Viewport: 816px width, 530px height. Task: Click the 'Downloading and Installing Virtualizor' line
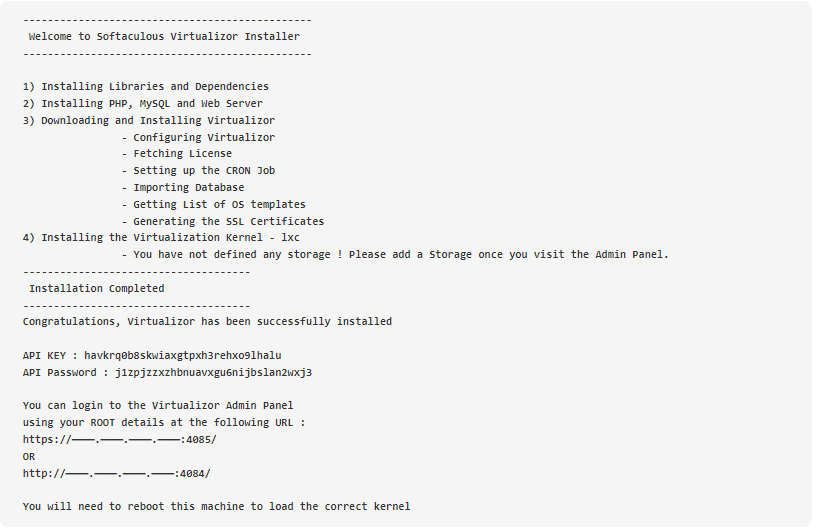click(x=149, y=120)
